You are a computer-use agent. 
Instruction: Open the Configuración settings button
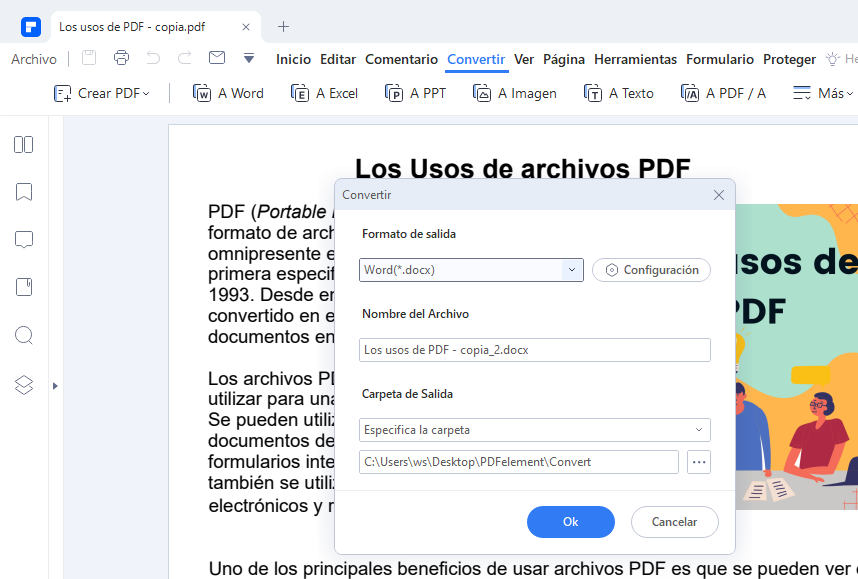coord(651,270)
